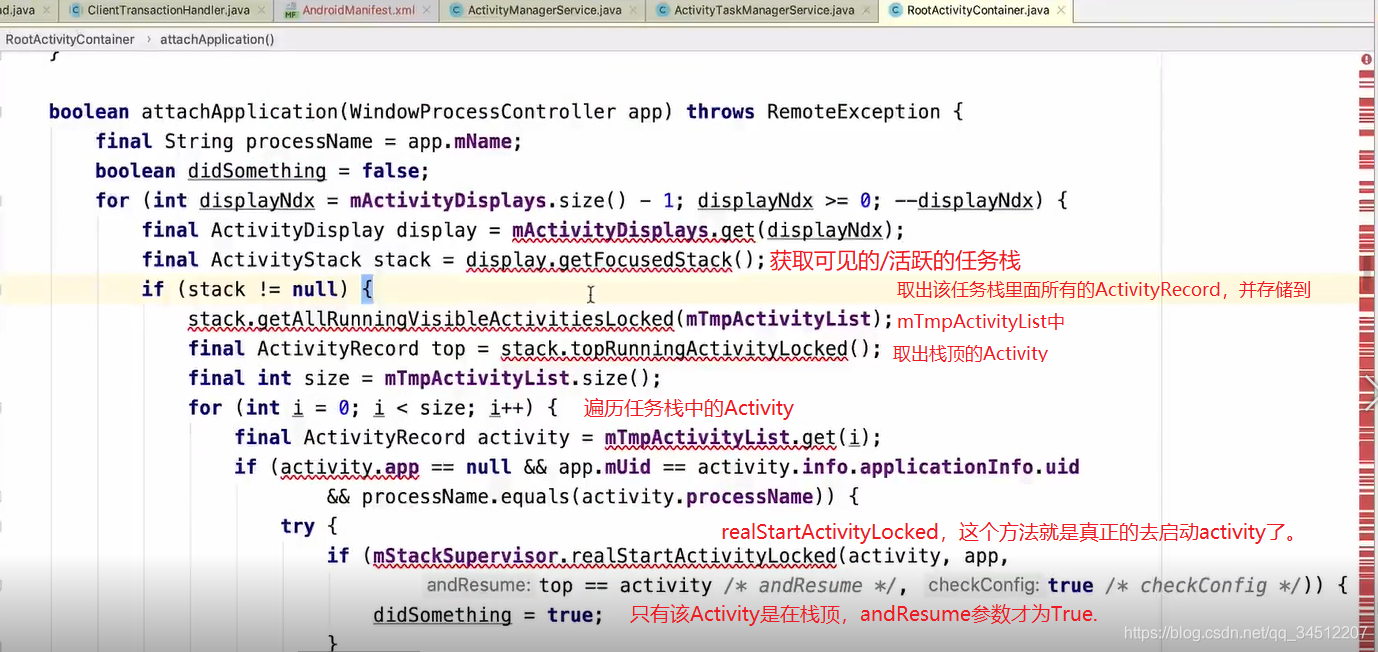Click mStackSupervisor field reference
Viewport: 1378px width, 652px height.
pos(465,556)
